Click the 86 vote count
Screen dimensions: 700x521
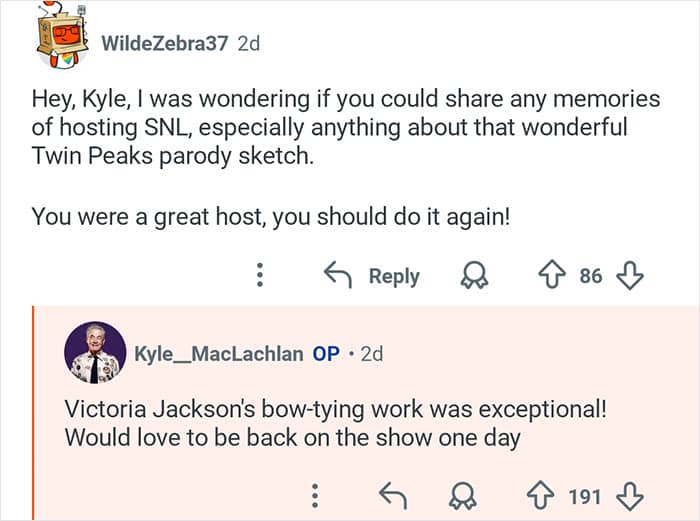(590, 275)
